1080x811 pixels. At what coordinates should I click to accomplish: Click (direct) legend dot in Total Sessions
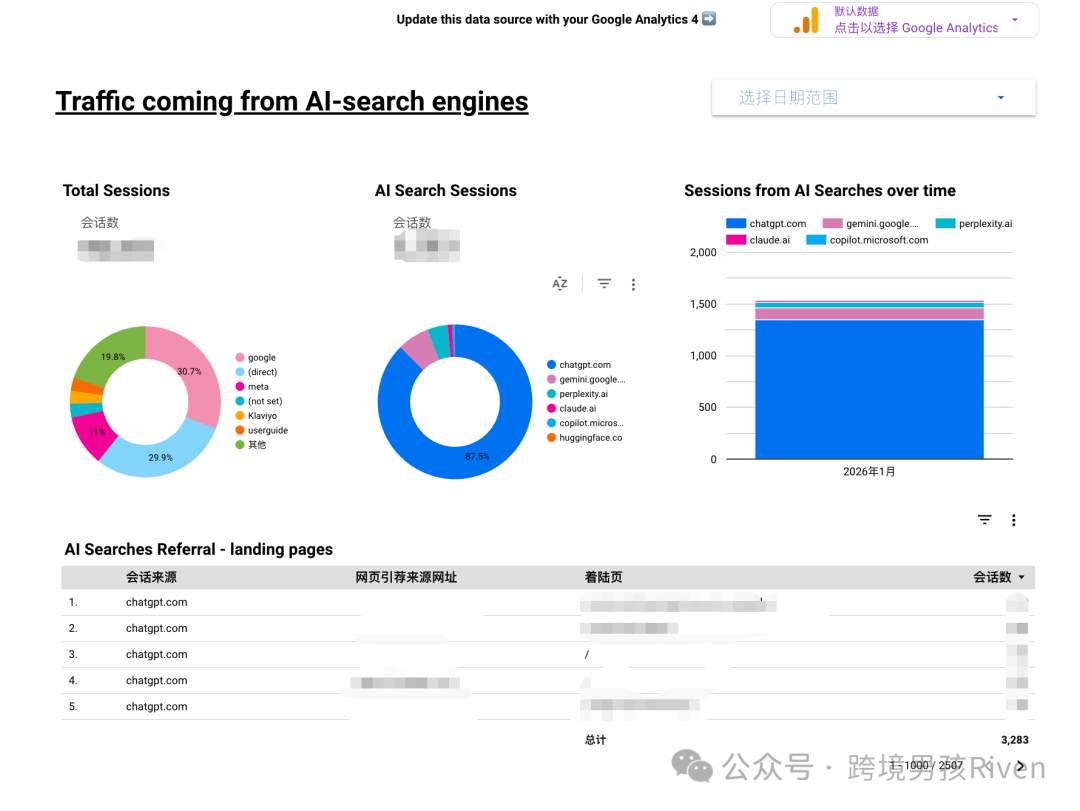coord(240,371)
